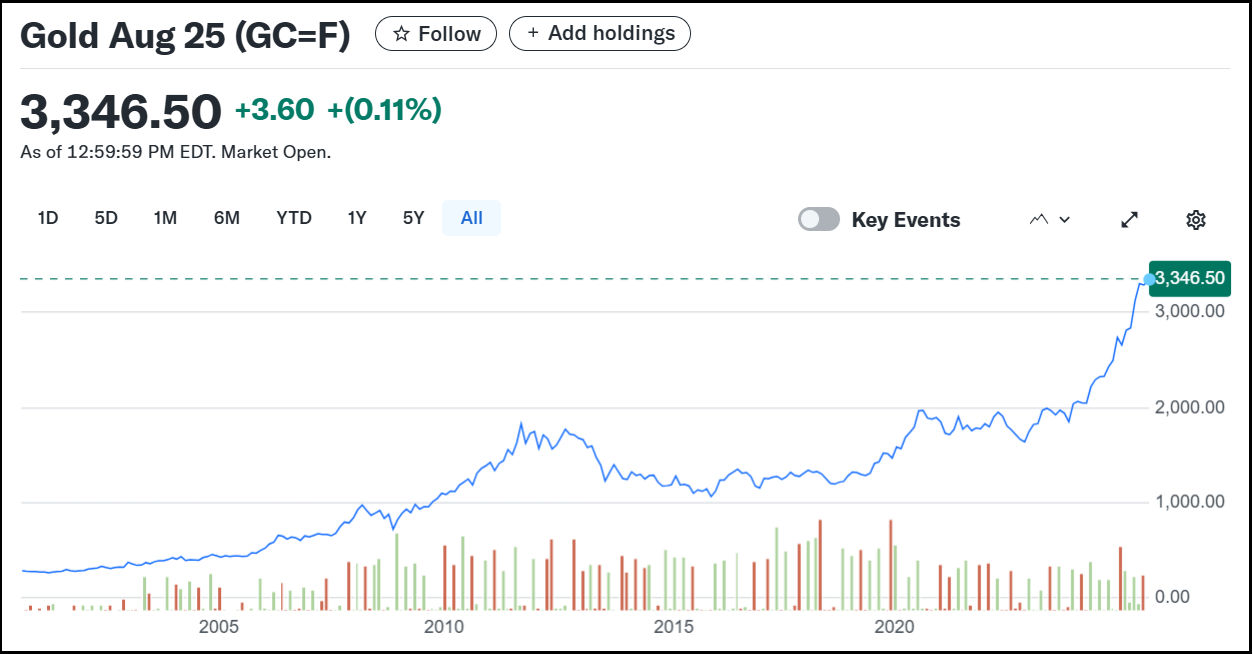Click the Key Events text label
The height and width of the screenshot is (654, 1253).
[x=905, y=220]
